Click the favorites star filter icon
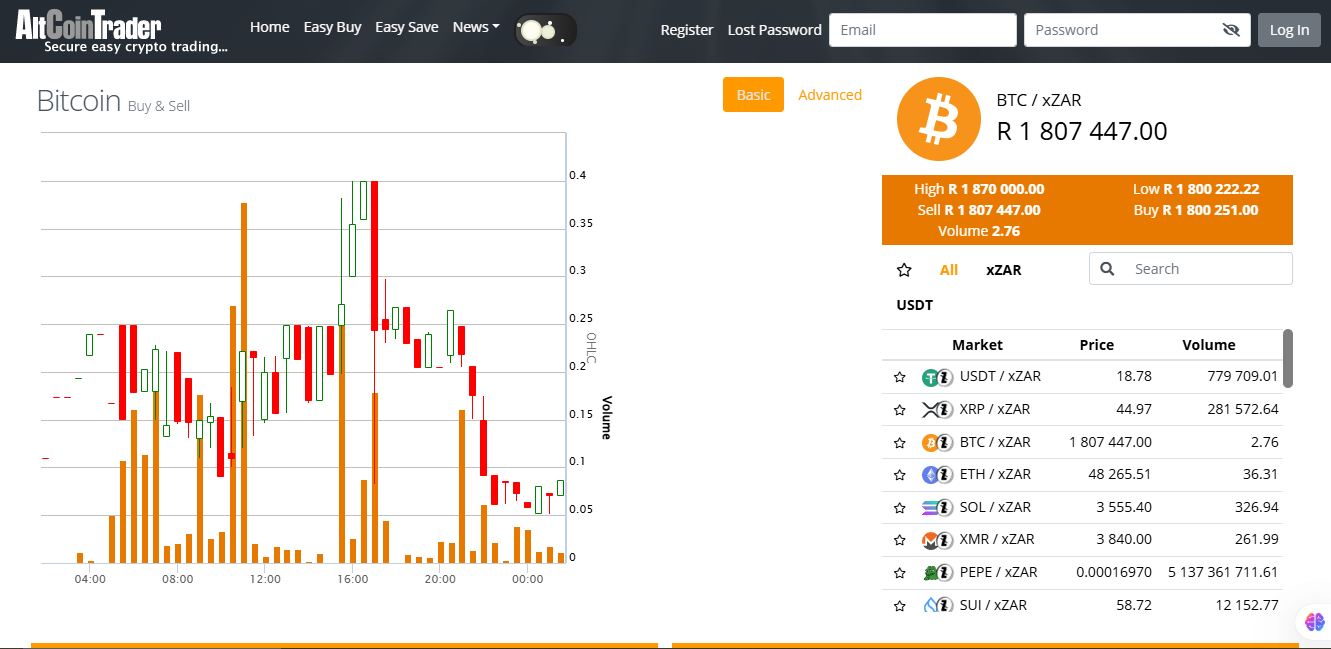Image resolution: width=1331 pixels, height=649 pixels. (x=904, y=270)
